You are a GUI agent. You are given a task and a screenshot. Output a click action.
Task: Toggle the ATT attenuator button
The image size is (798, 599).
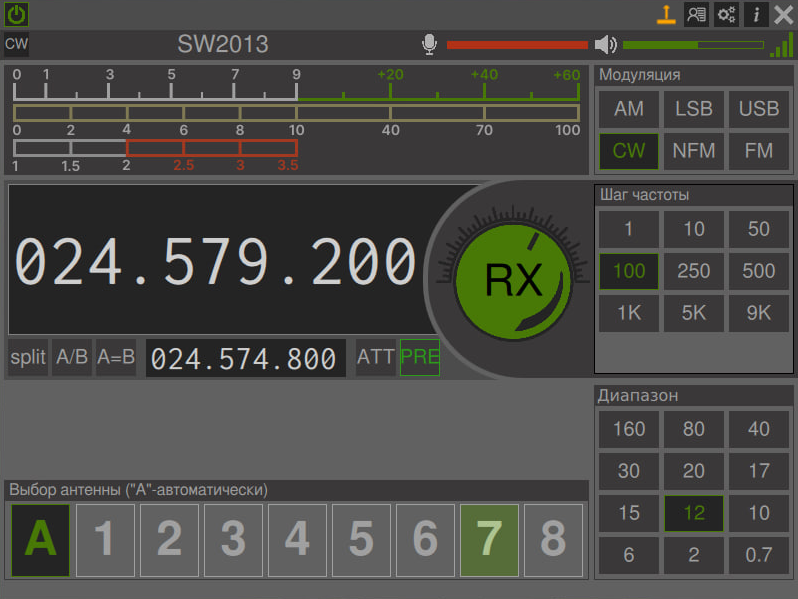point(376,357)
